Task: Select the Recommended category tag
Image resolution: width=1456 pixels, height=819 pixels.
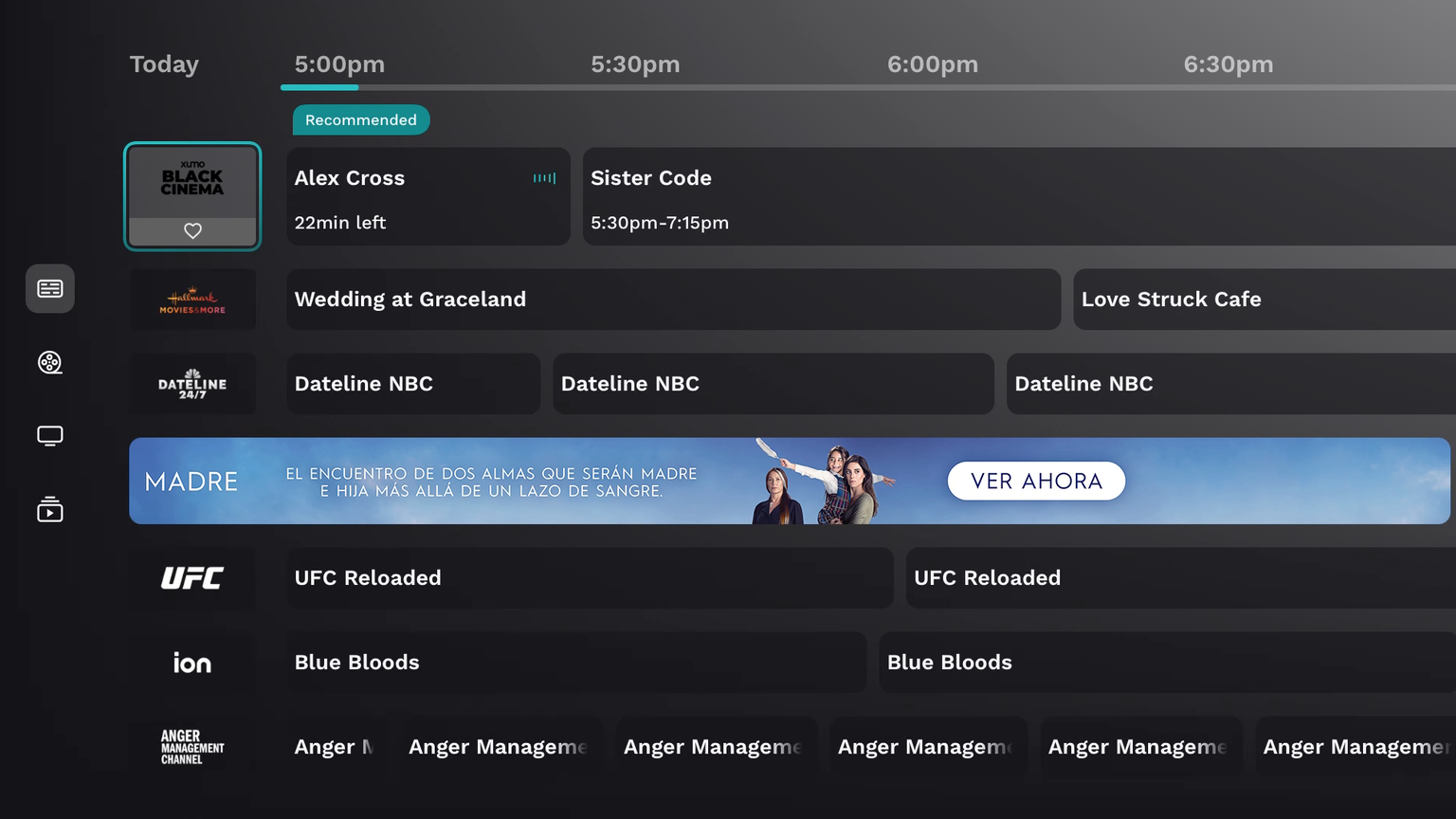Action: point(361,119)
